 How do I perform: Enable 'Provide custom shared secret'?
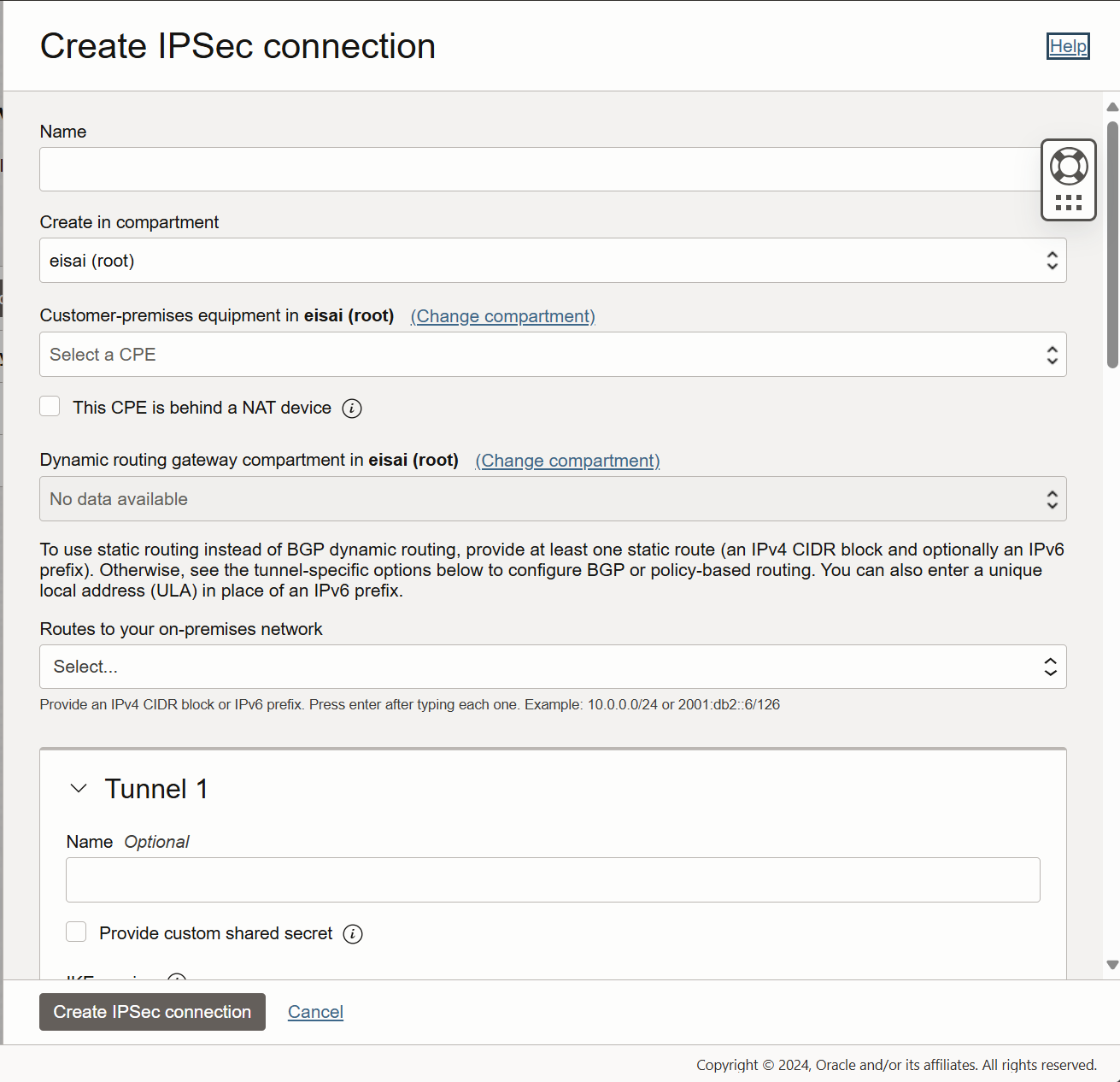[x=76, y=932]
